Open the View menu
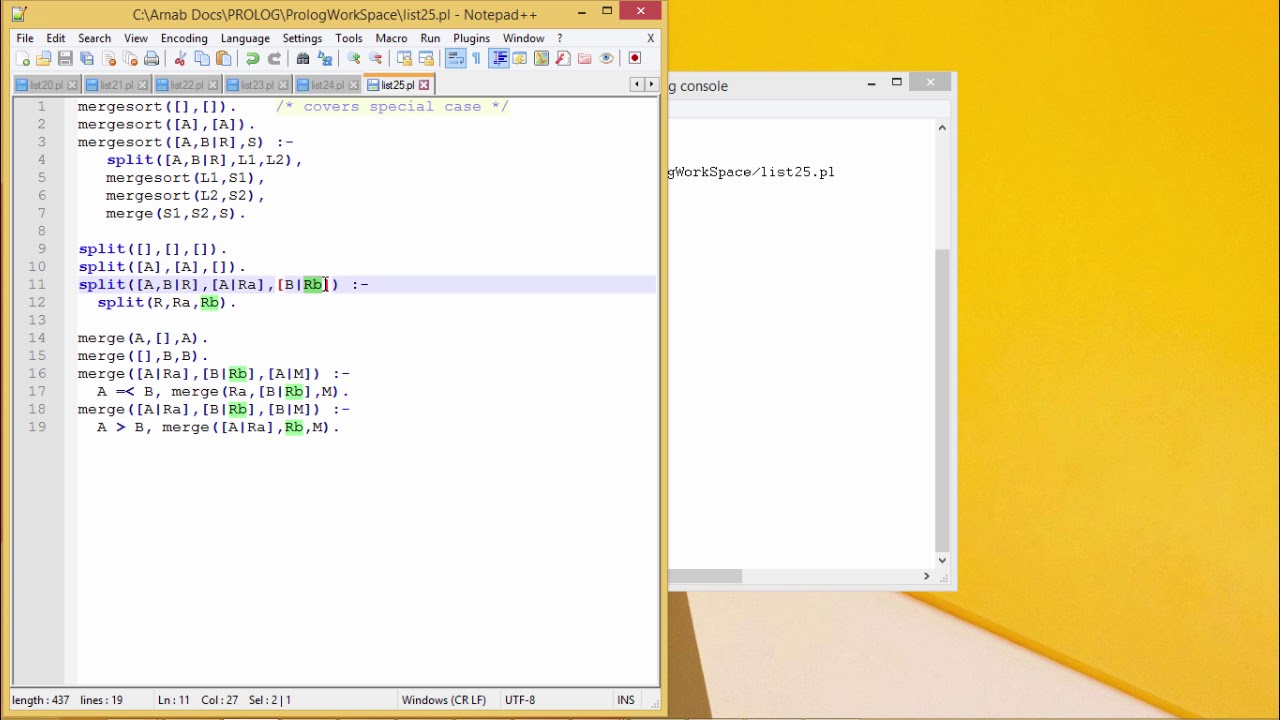Image resolution: width=1280 pixels, height=720 pixels. click(136, 38)
